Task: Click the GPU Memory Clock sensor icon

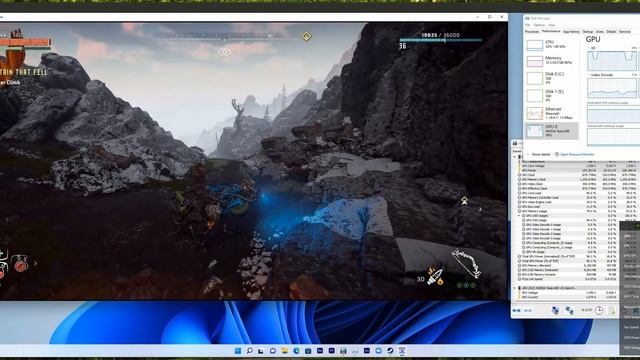Action: pyautogui.click(x=519, y=179)
